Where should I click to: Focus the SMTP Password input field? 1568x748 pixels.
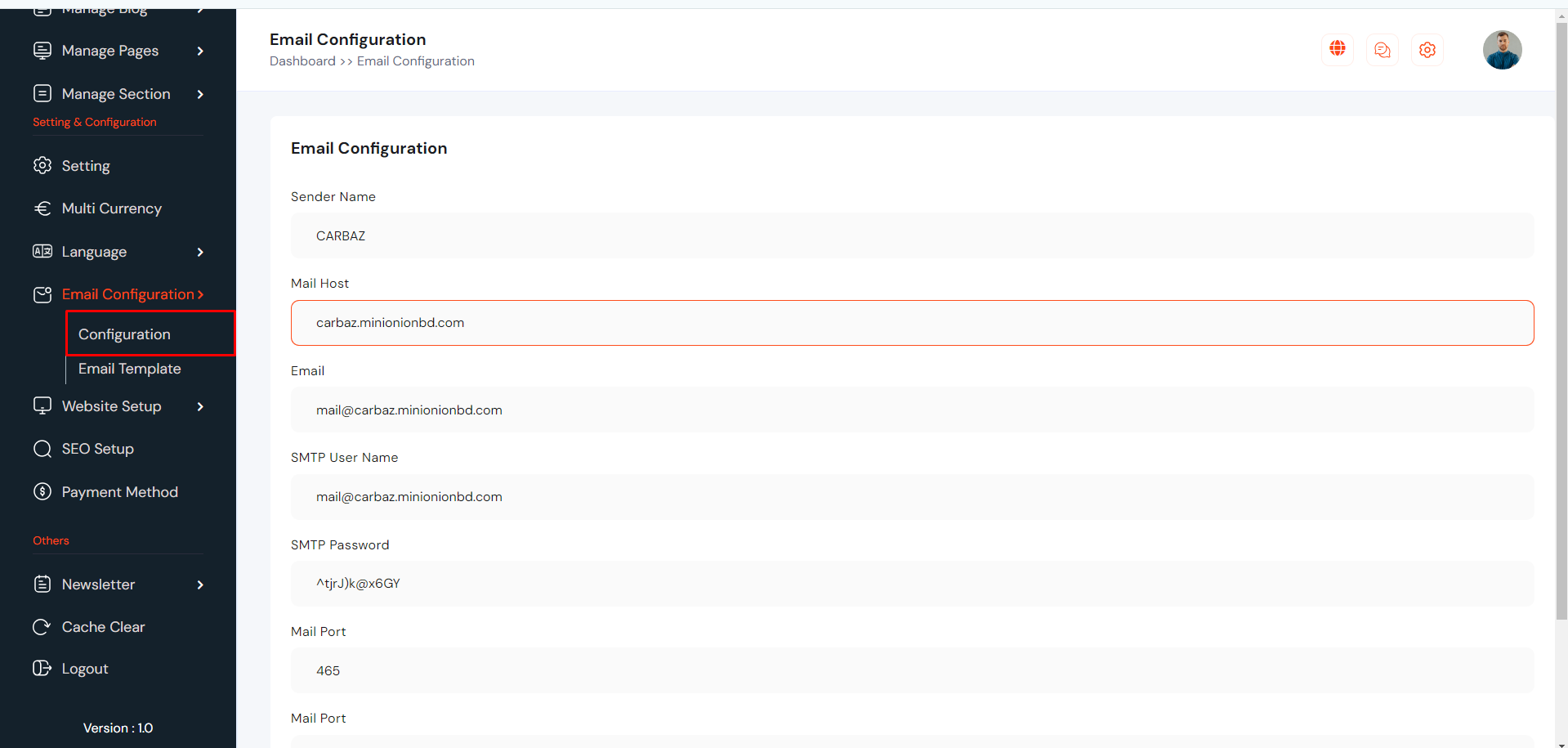tap(912, 584)
